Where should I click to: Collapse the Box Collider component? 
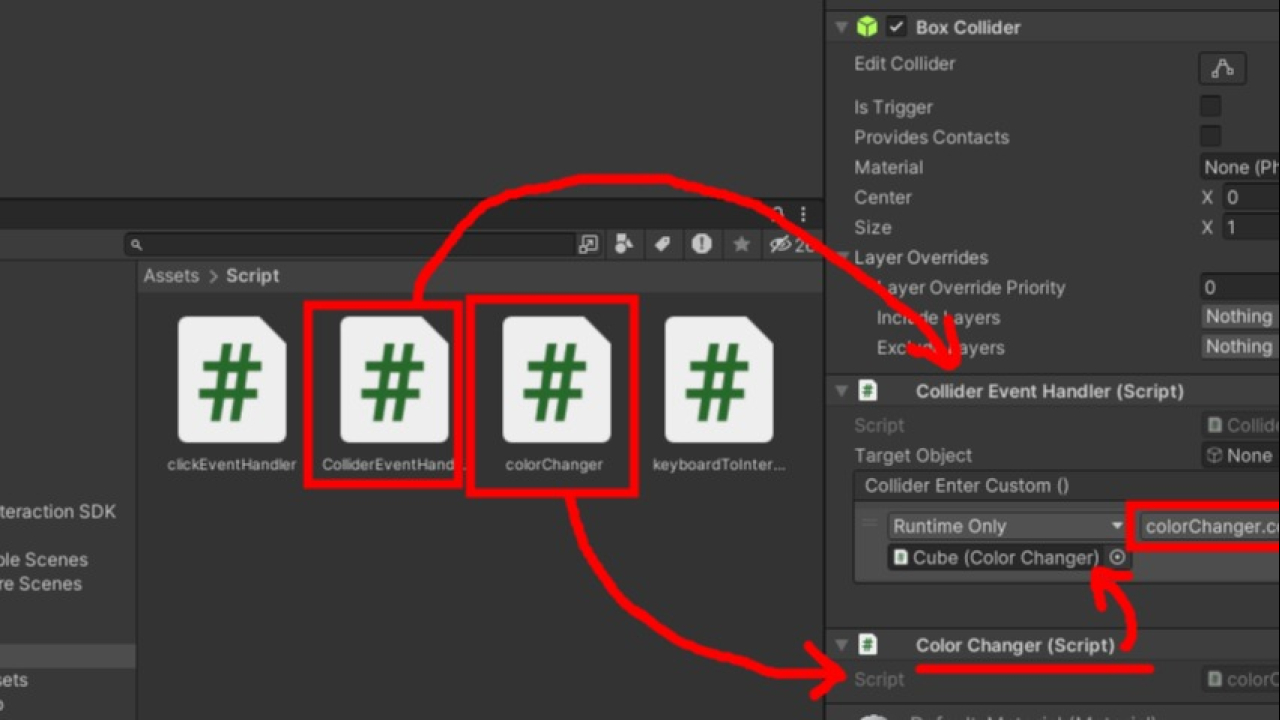tap(841, 27)
